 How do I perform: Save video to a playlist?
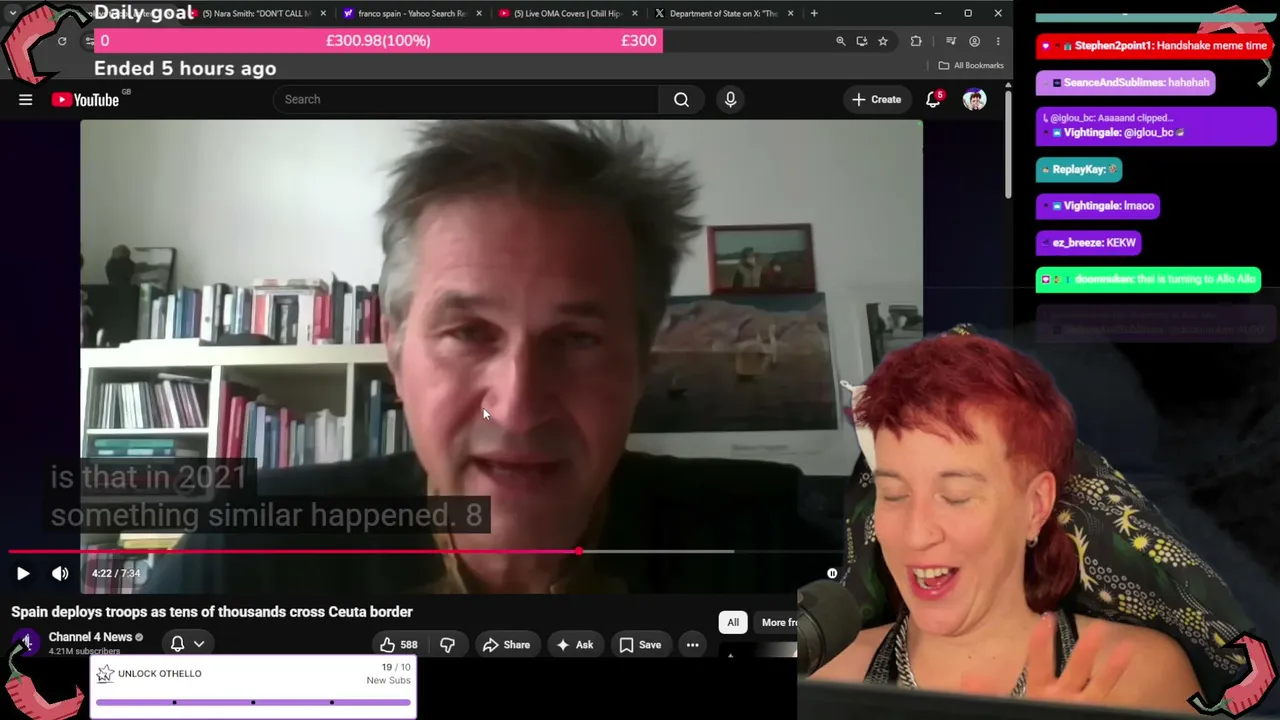[x=640, y=645]
